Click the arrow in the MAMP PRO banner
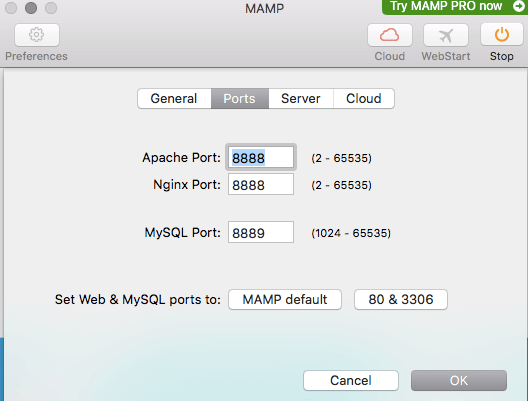 tap(519, 6)
